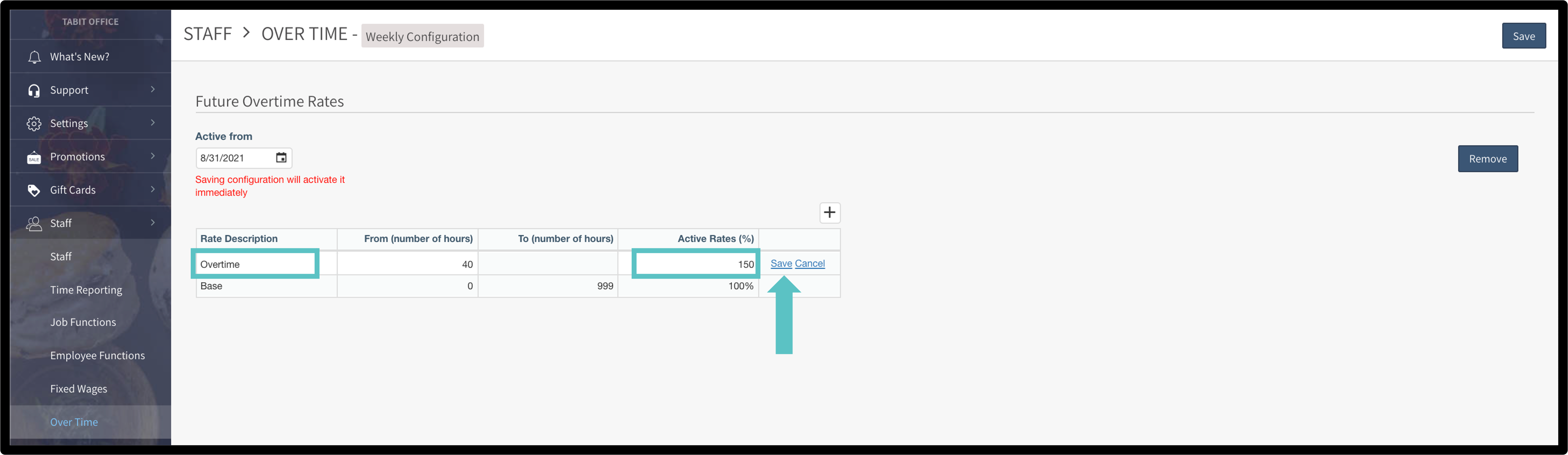The height and width of the screenshot is (455, 1568).
Task: Click the Support headset icon
Action: click(34, 91)
